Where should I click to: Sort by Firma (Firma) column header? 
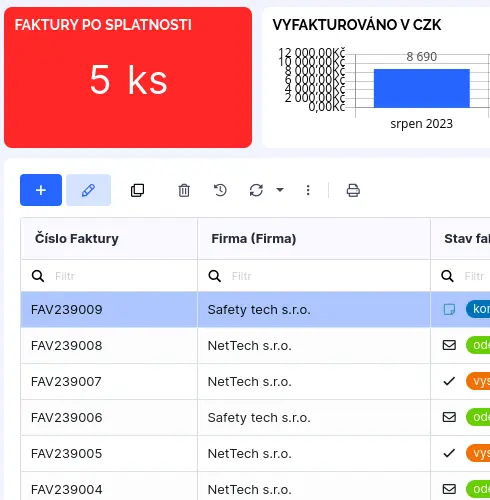click(254, 239)
